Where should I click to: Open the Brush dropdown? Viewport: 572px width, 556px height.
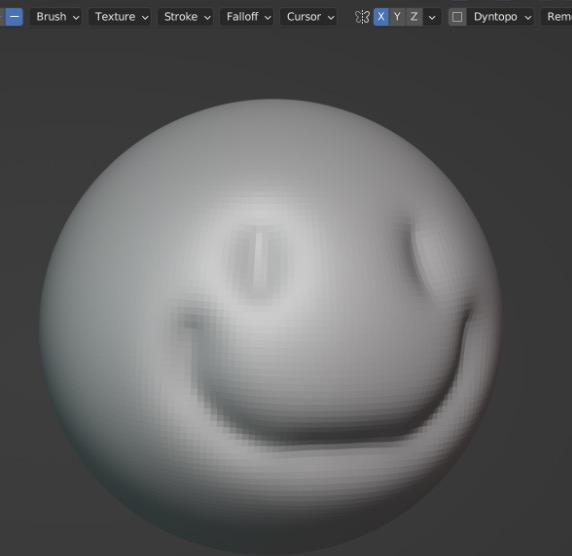56,17
